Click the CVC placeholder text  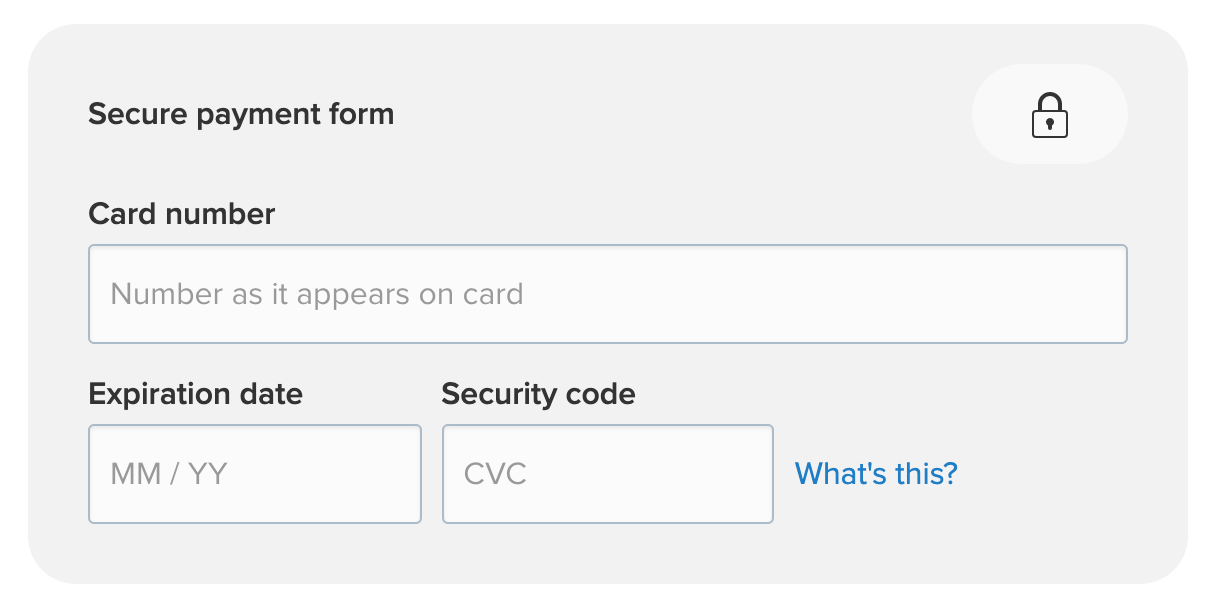point(495,473)
